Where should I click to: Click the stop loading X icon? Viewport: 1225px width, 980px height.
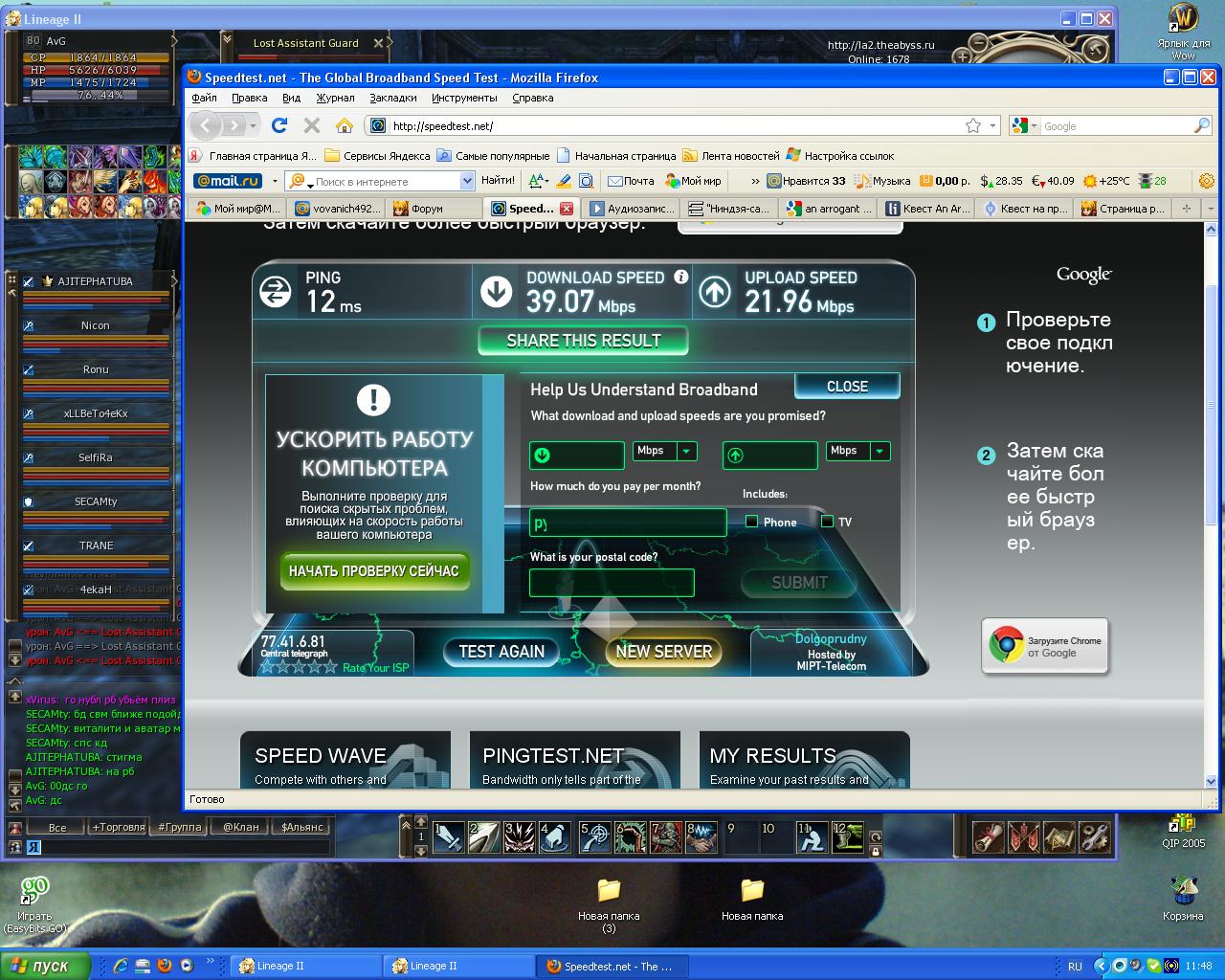[x=311, y=125]
